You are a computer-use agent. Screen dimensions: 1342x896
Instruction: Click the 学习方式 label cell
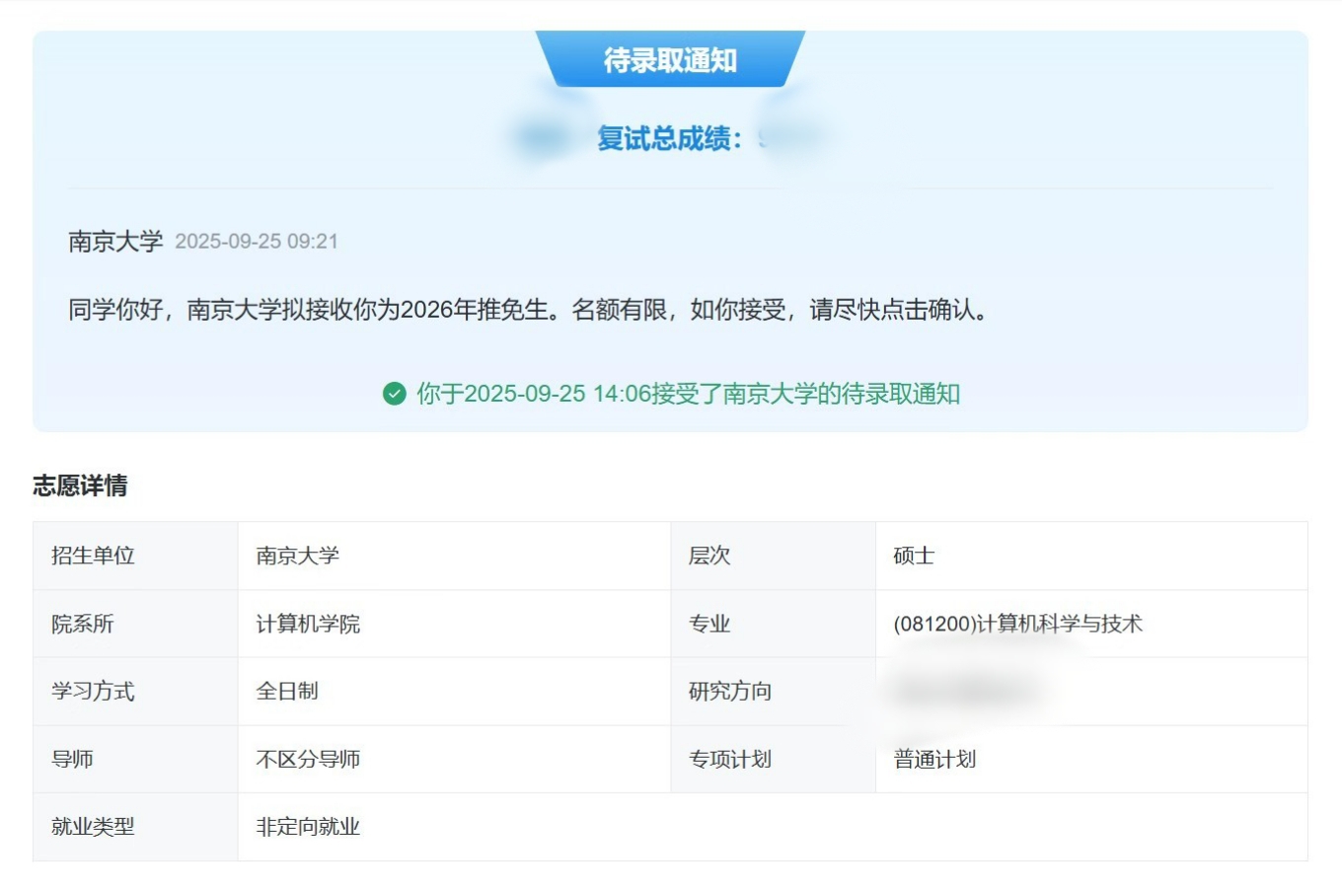[135, 692]
